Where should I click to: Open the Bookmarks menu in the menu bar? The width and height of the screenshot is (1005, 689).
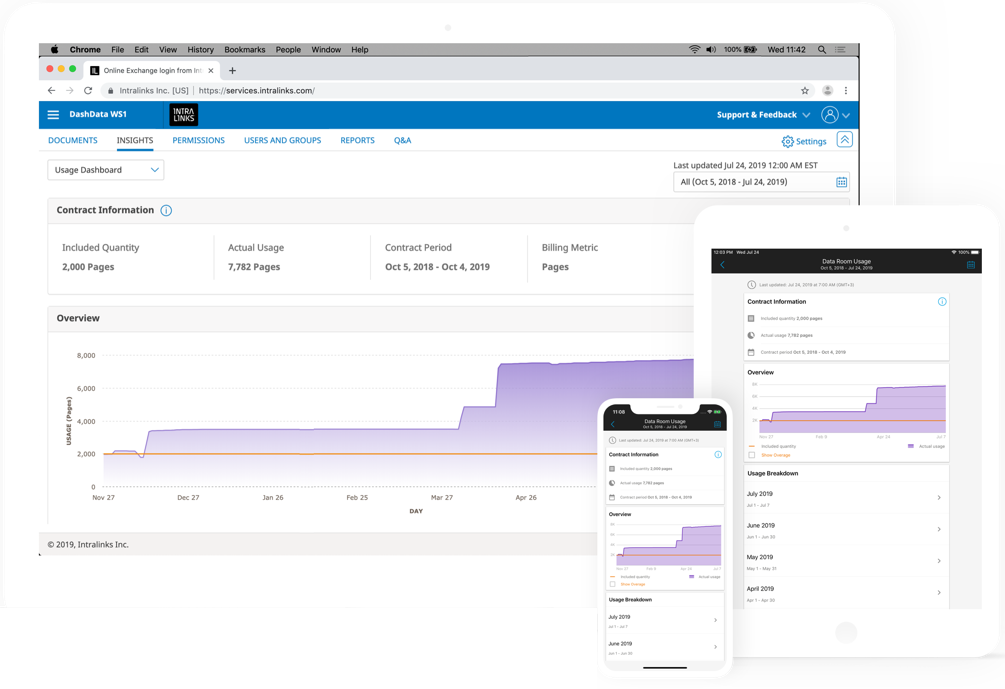tap(245, 49)
